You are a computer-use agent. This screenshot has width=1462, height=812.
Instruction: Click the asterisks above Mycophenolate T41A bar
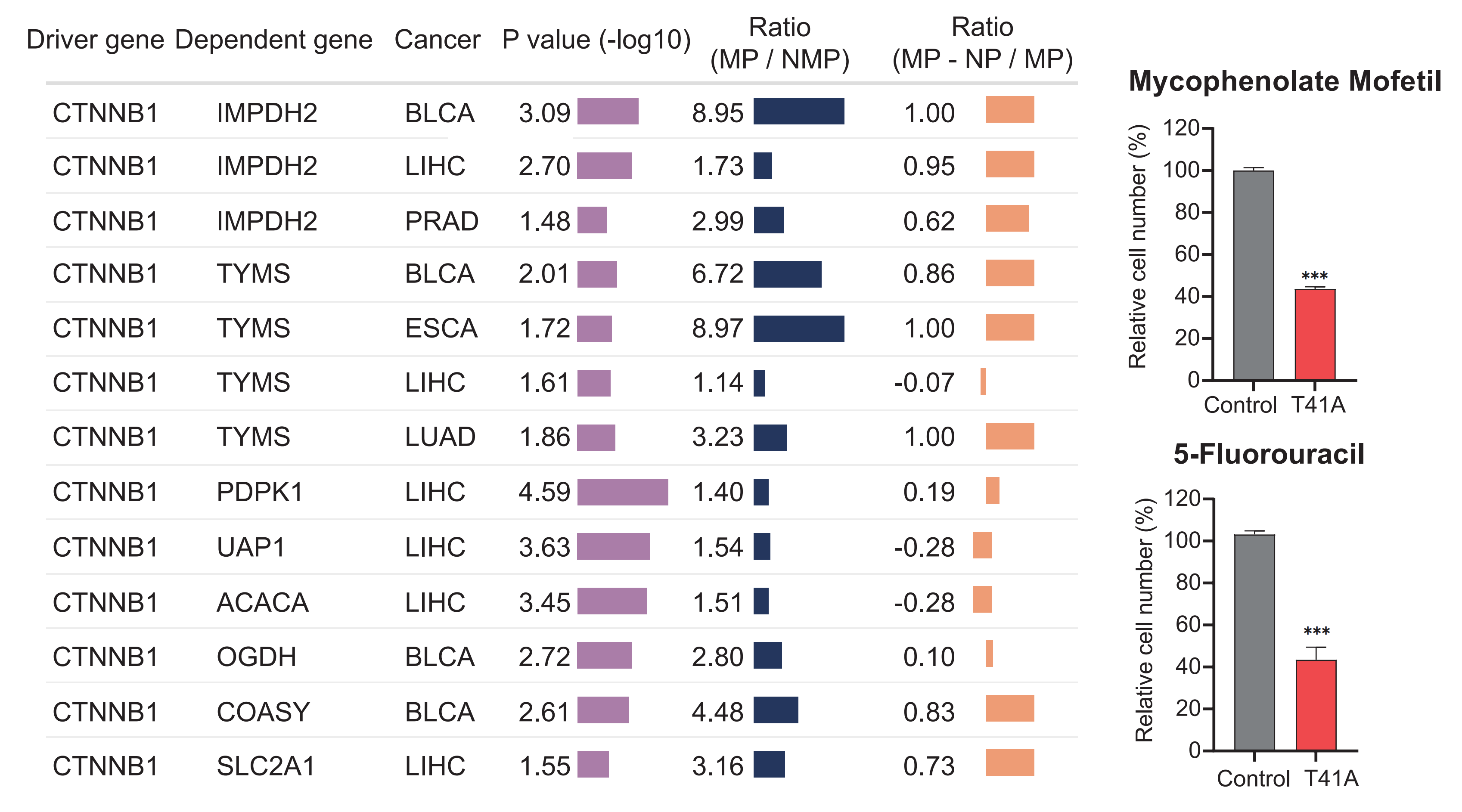[x=1314, y=277]
